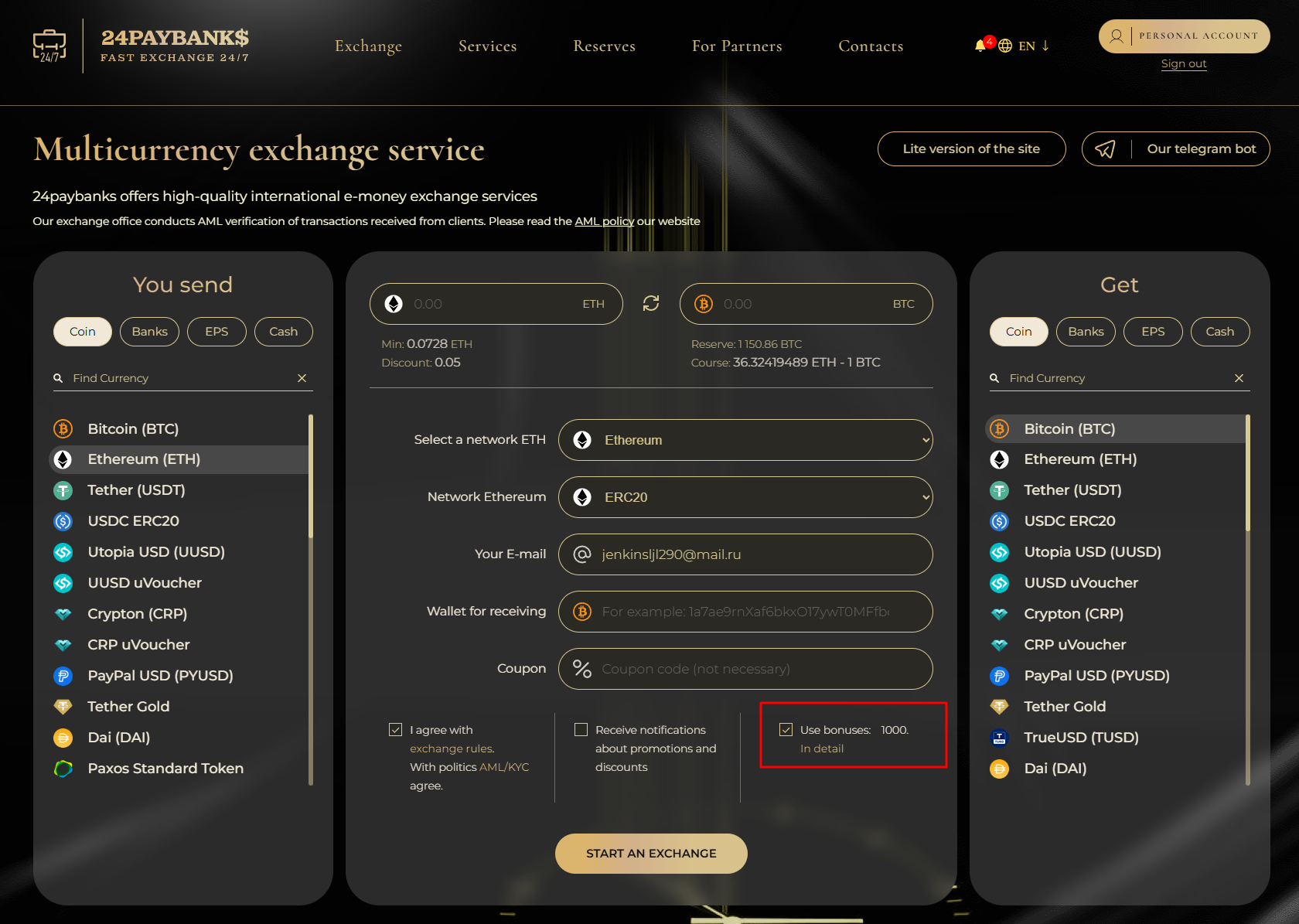
Task: Click the Telegram paper plane icon
Action: pyautogui.click(x=1106, y=149)
